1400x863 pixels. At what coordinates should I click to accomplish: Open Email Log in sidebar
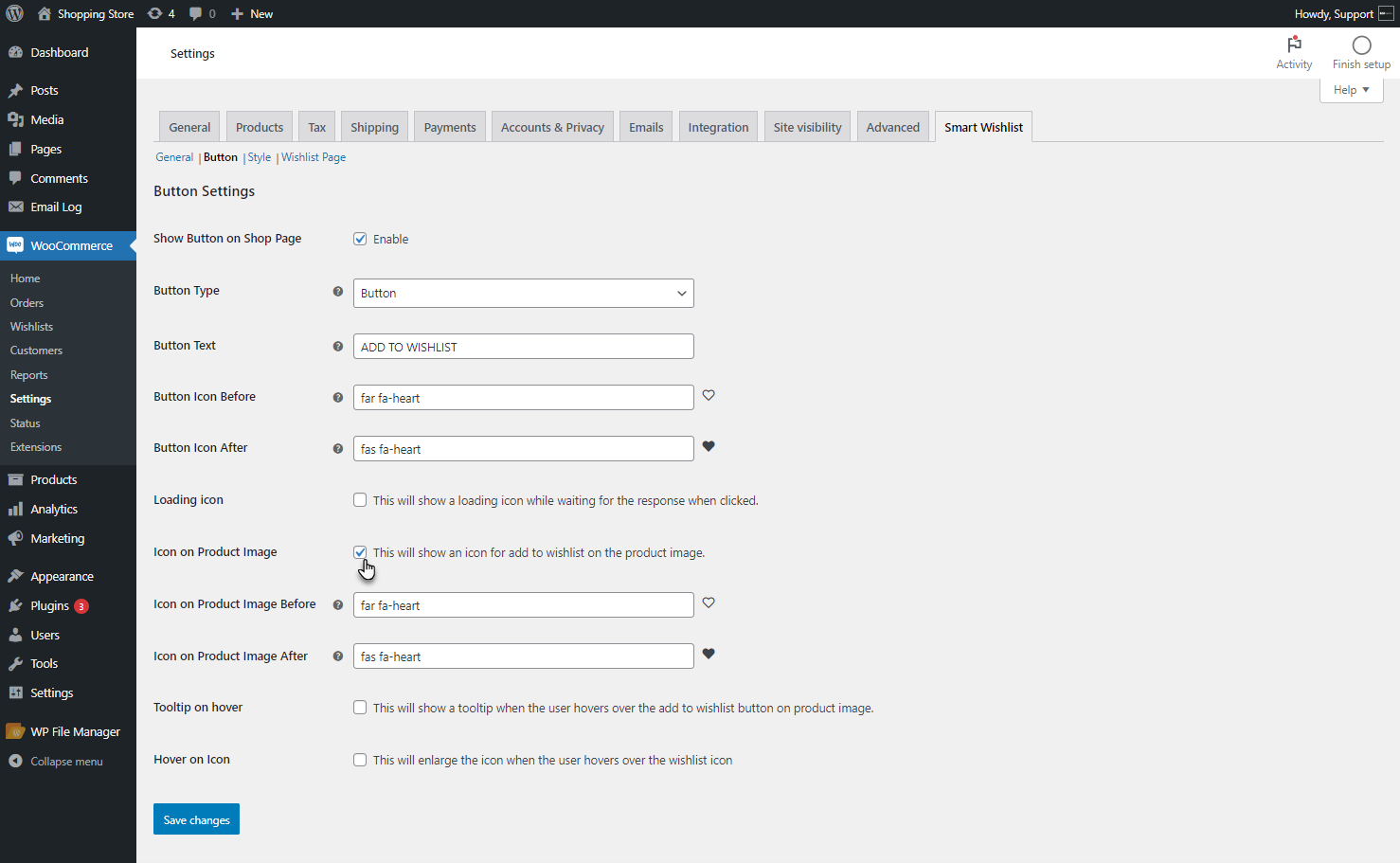(68, 207)
